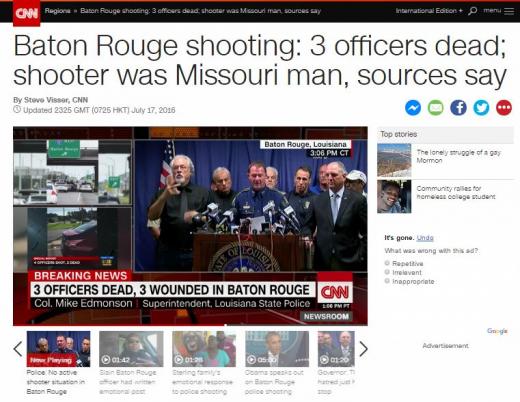Share article via Messenger icon
Image resolution: width=520 pixels, height=402 pixels.
click(x=413, y=108)
